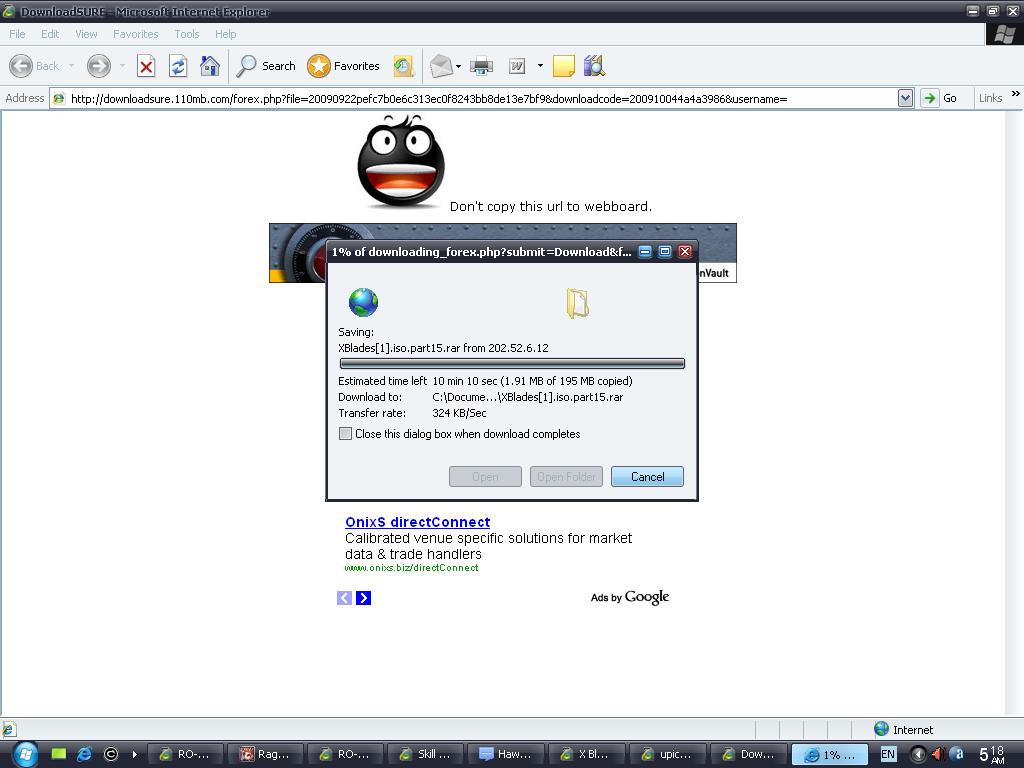Check Close this dialog box when download completes
This screenshot has height=768, width=1024.
click(x=345, y=434)
